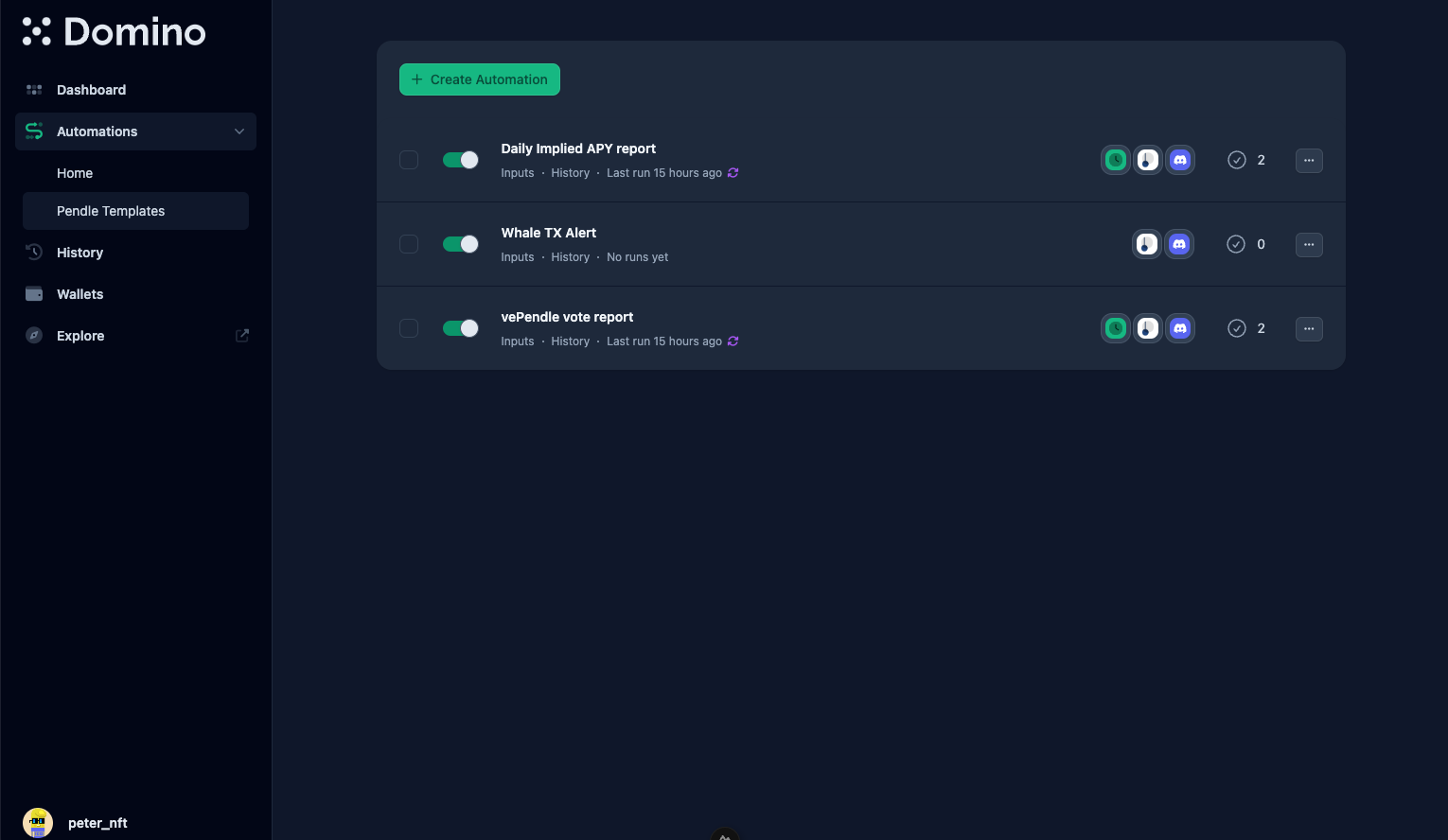The width and height of the screenshot is (1448, 840).
Task: Open Inputs link under vePendle vote report
Action: point(518,341)
